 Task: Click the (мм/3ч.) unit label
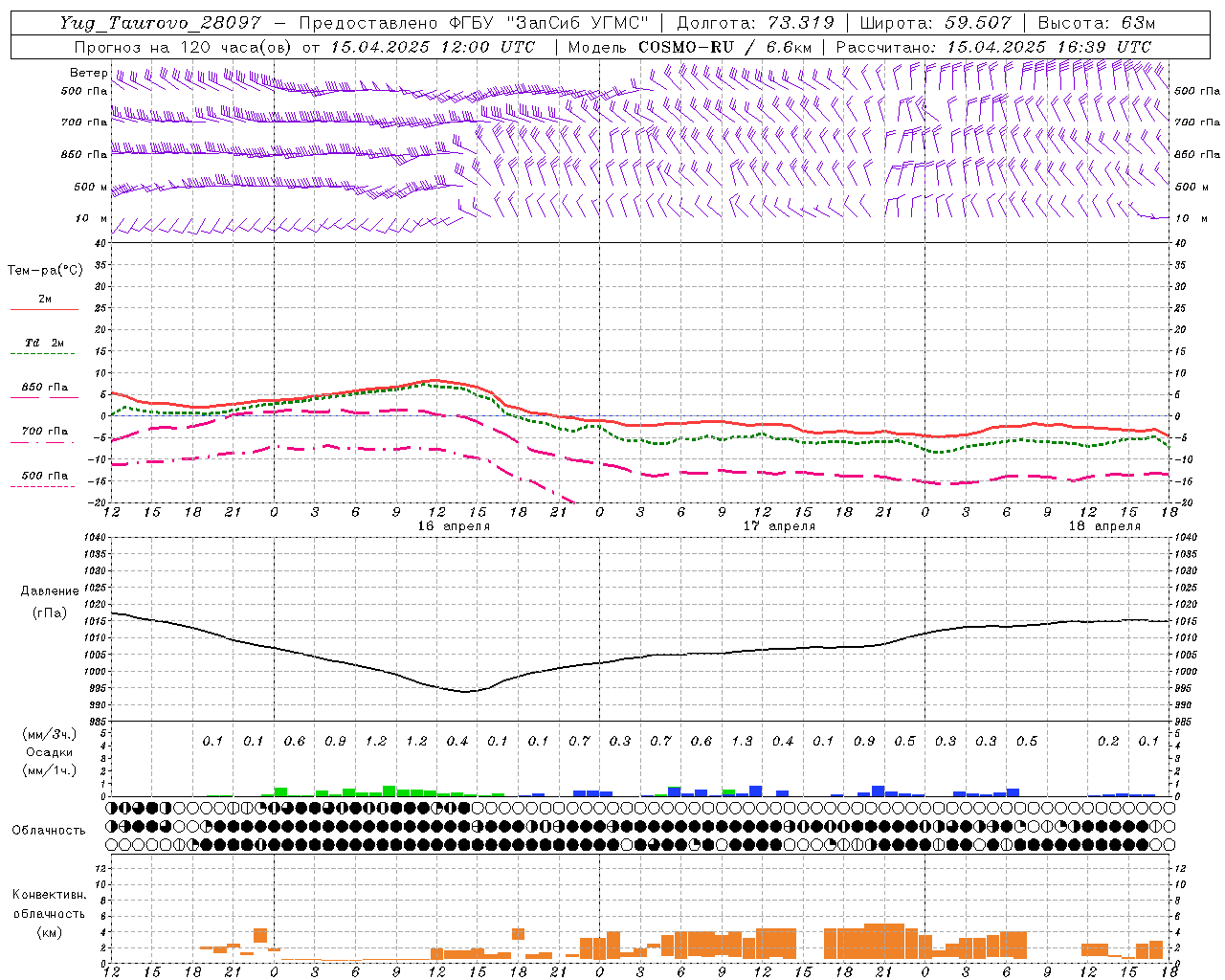(50, 734)
